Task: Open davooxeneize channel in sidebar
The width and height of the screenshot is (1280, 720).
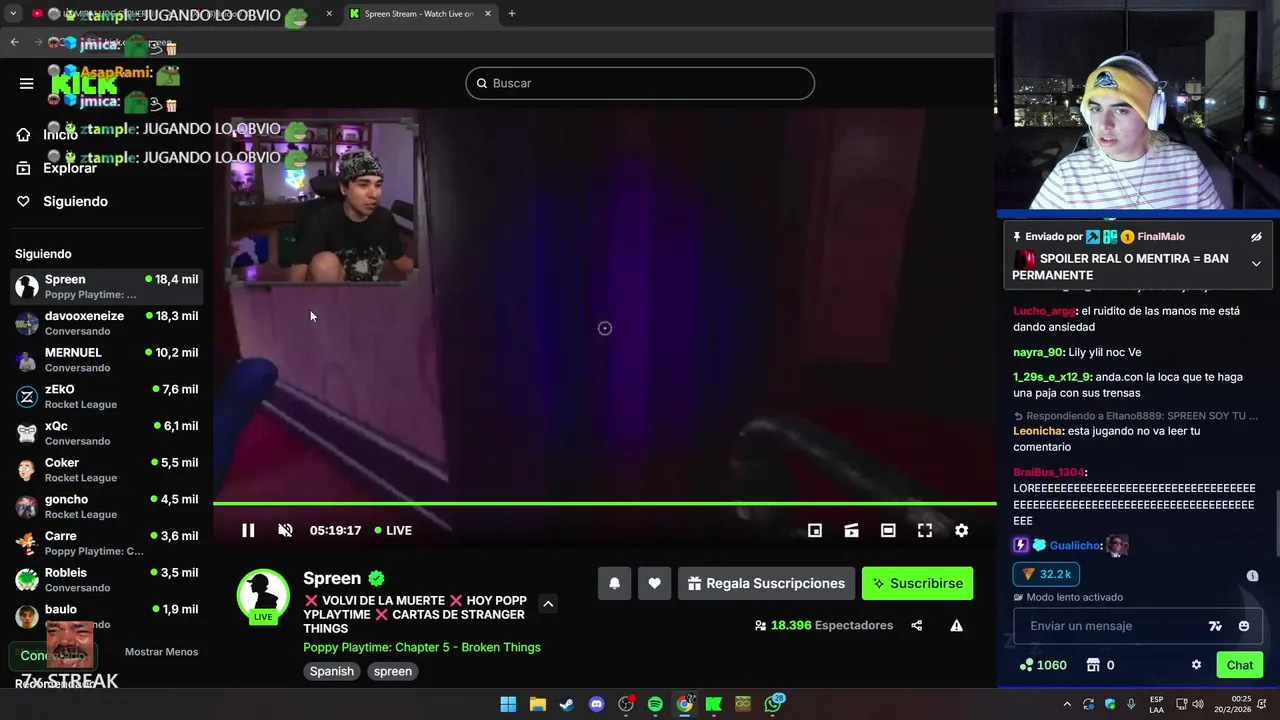Action: 106,323
